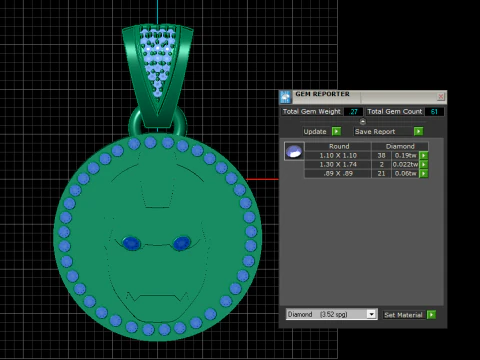Select the left blue eye gem
The width and height of the screenshot is (480, 360).
coord(131,243)
